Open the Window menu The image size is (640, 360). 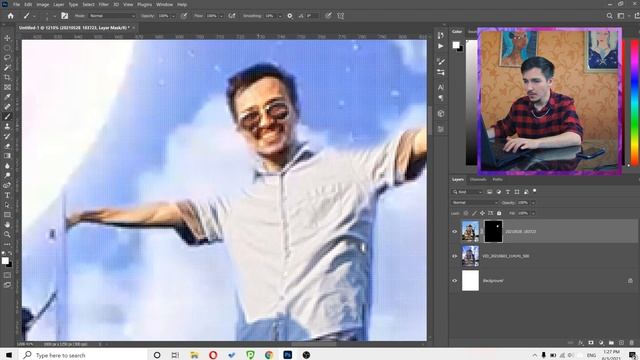(164, 4)
